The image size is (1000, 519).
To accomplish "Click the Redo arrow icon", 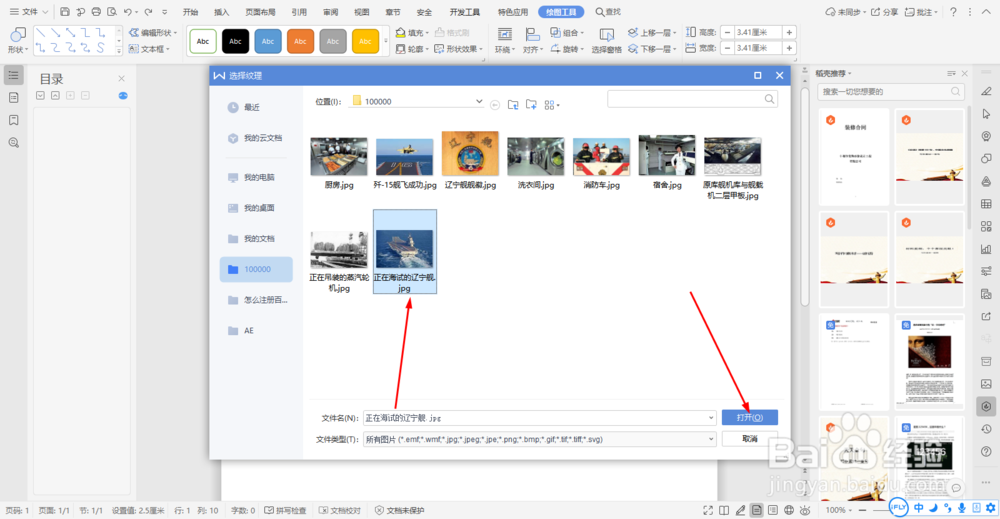I will click(149, 11).
